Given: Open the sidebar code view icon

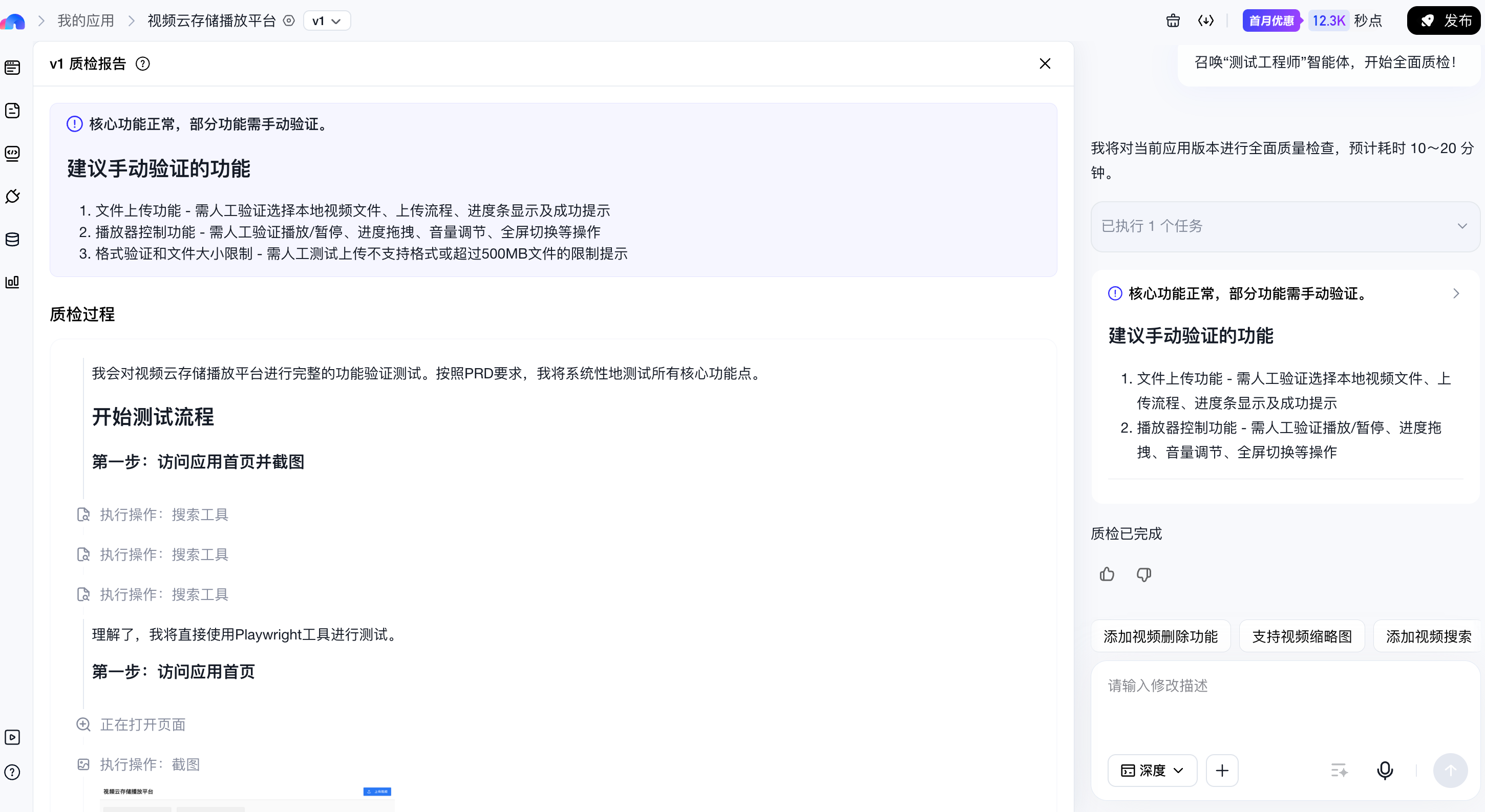Looking at the screenshot, I should click(12, 153).
